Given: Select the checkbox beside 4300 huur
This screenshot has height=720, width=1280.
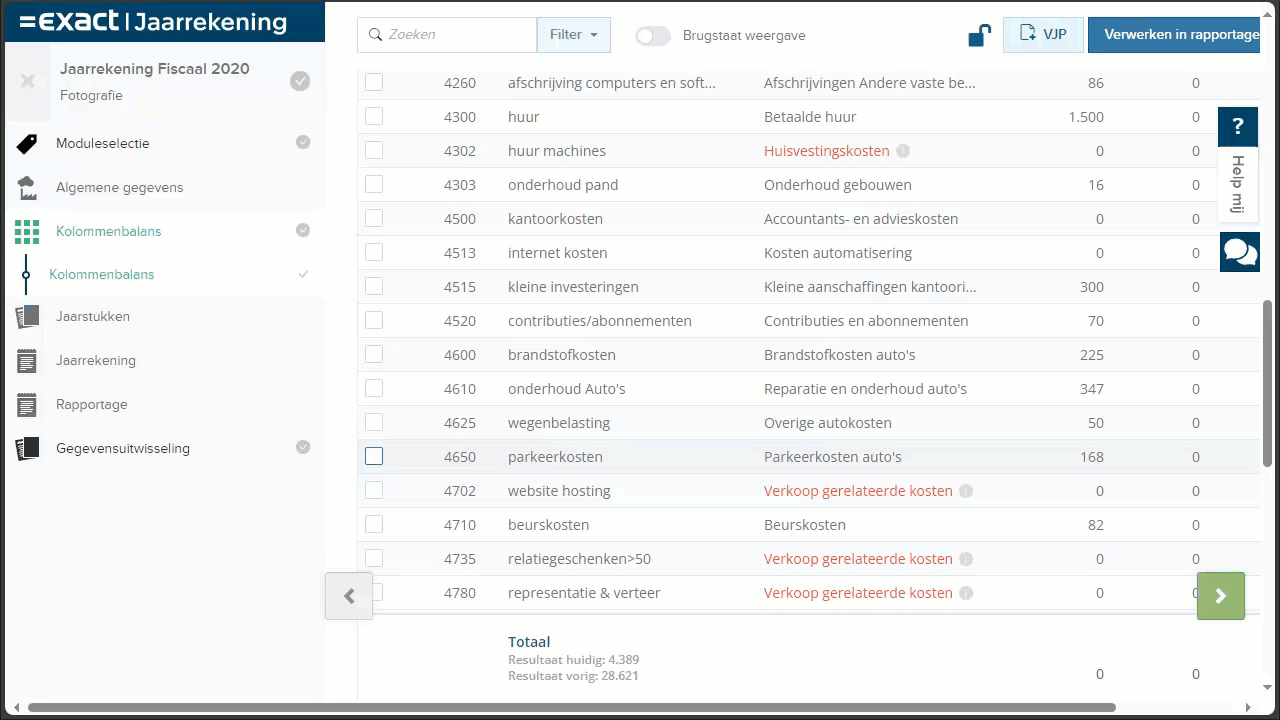Looking at the screenshot, I should coord(374,116).
